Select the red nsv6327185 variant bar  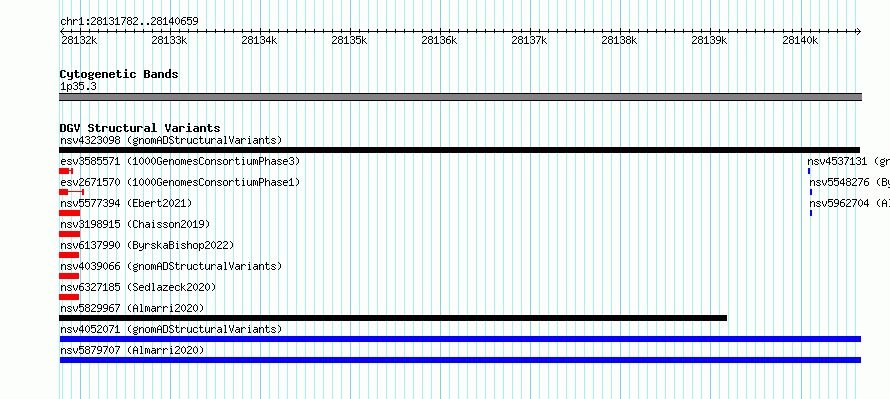click(69, 297)
